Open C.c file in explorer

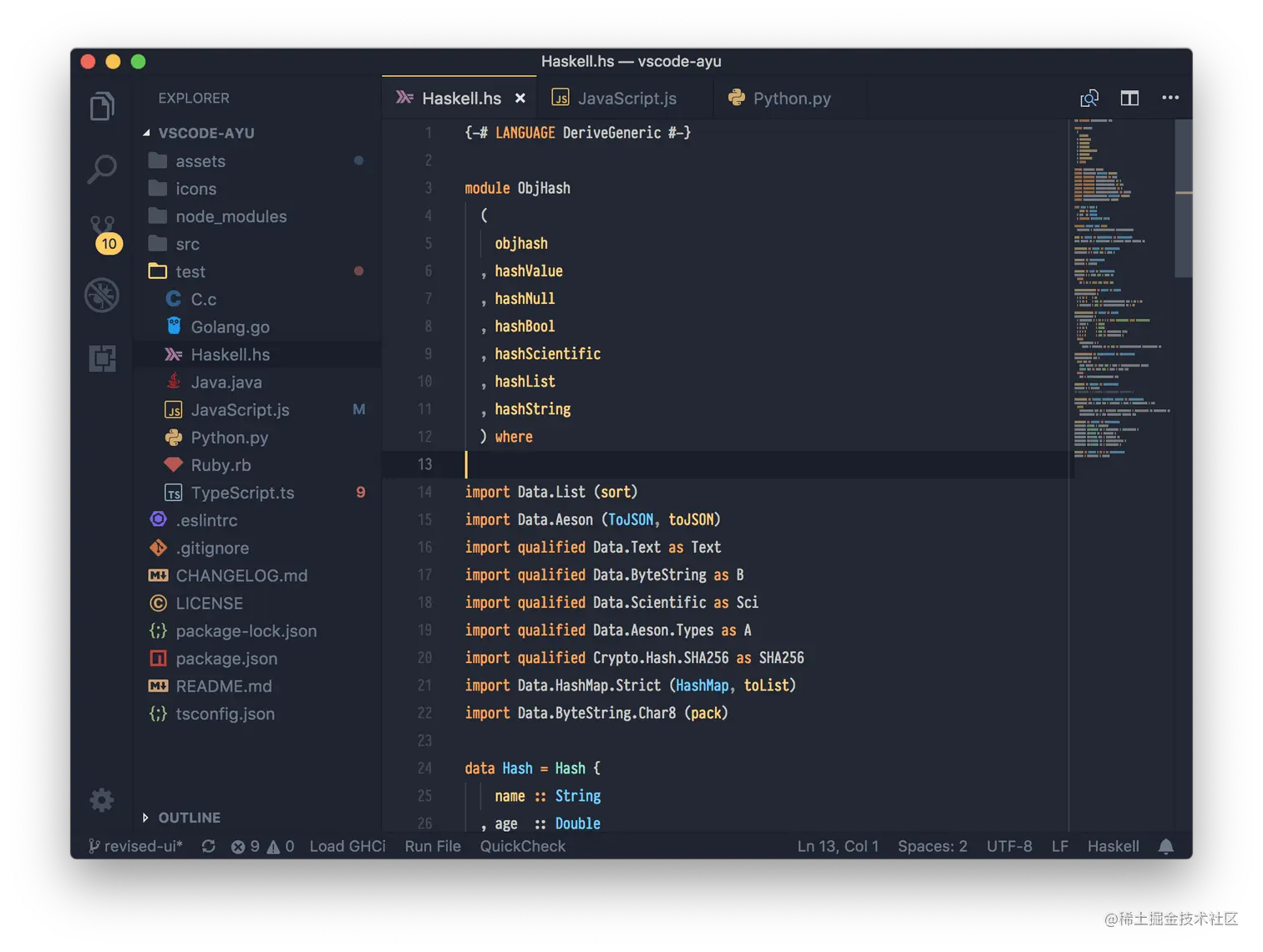tap(257, 299)
